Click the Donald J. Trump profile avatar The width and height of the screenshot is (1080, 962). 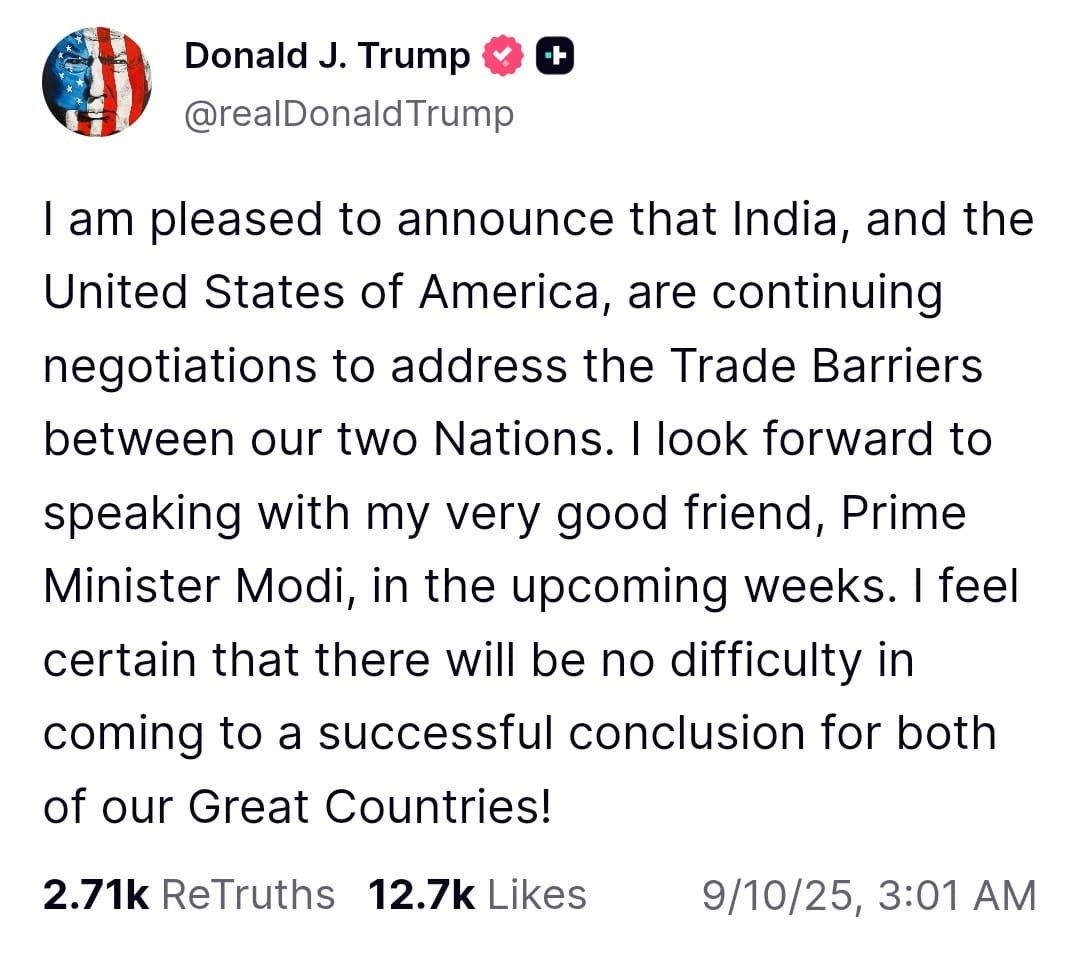(96, 82)
